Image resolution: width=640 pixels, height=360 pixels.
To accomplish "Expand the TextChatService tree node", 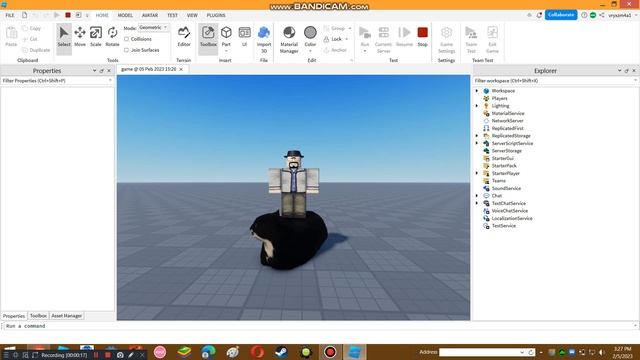I will coord(477,203).
